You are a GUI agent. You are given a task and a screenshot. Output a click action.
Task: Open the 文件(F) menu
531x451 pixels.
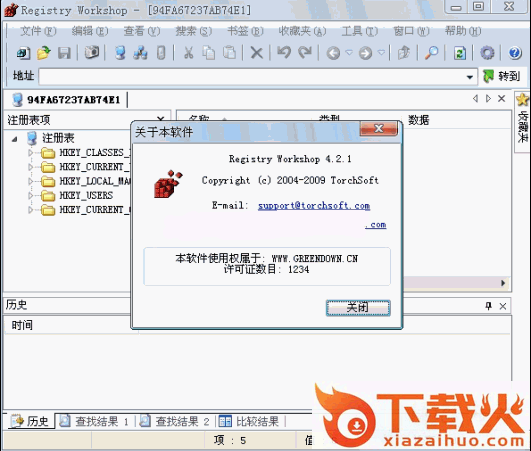point(38,31)
